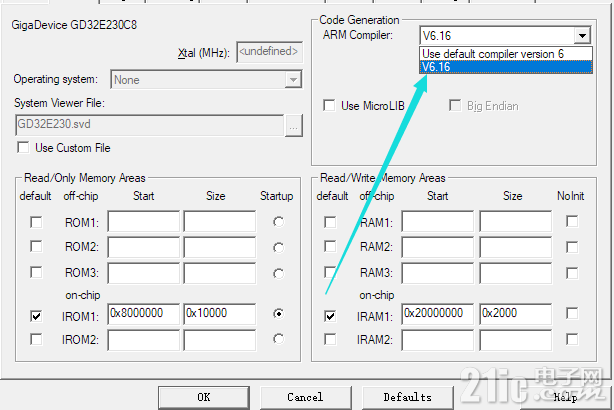This screenshot has height=410, width=614.
Task: Tick the RAM2 default checkbox
Action: (x=330, y=247)
